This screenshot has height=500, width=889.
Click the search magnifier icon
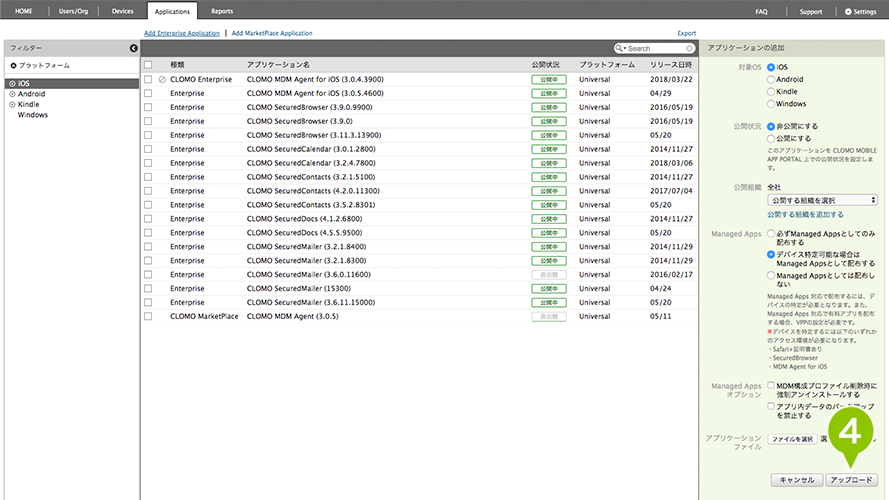pyautogui.click(x=619, y=48)
